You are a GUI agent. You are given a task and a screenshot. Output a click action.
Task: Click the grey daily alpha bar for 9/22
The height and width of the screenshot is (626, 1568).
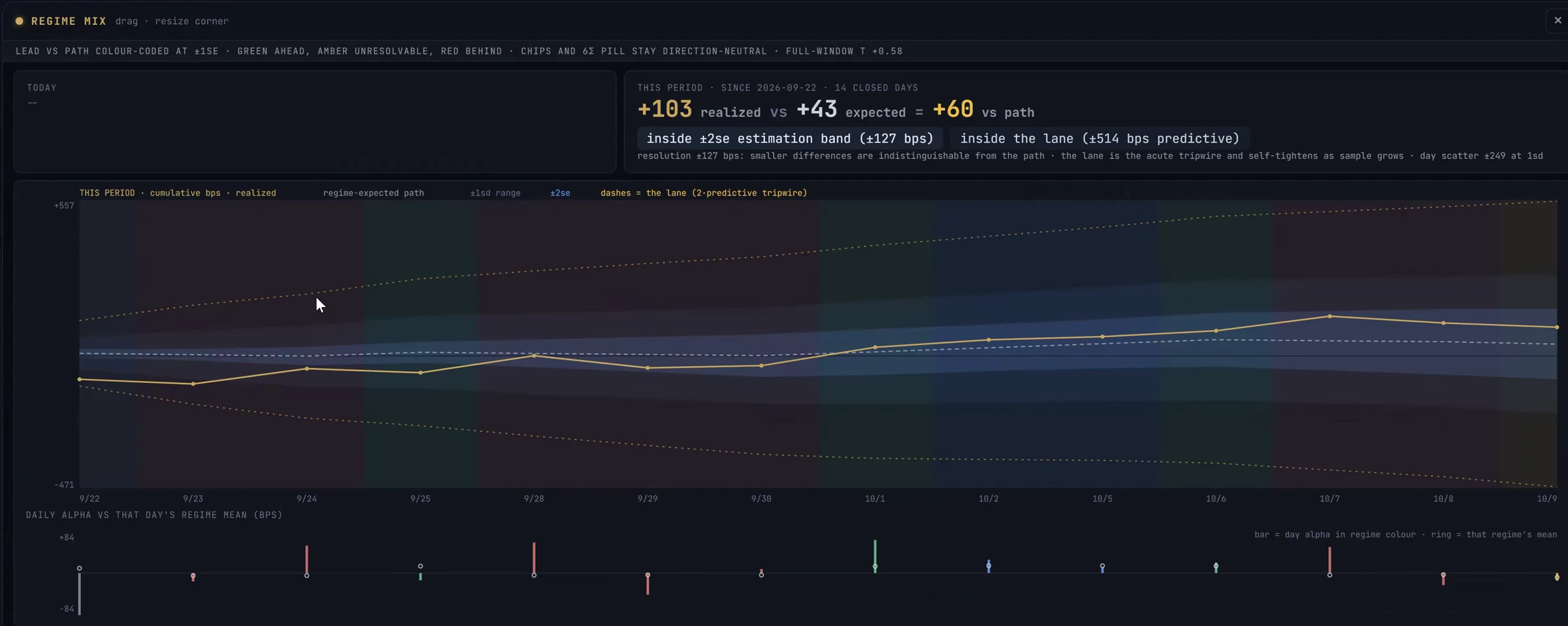[x=80, y=594]
